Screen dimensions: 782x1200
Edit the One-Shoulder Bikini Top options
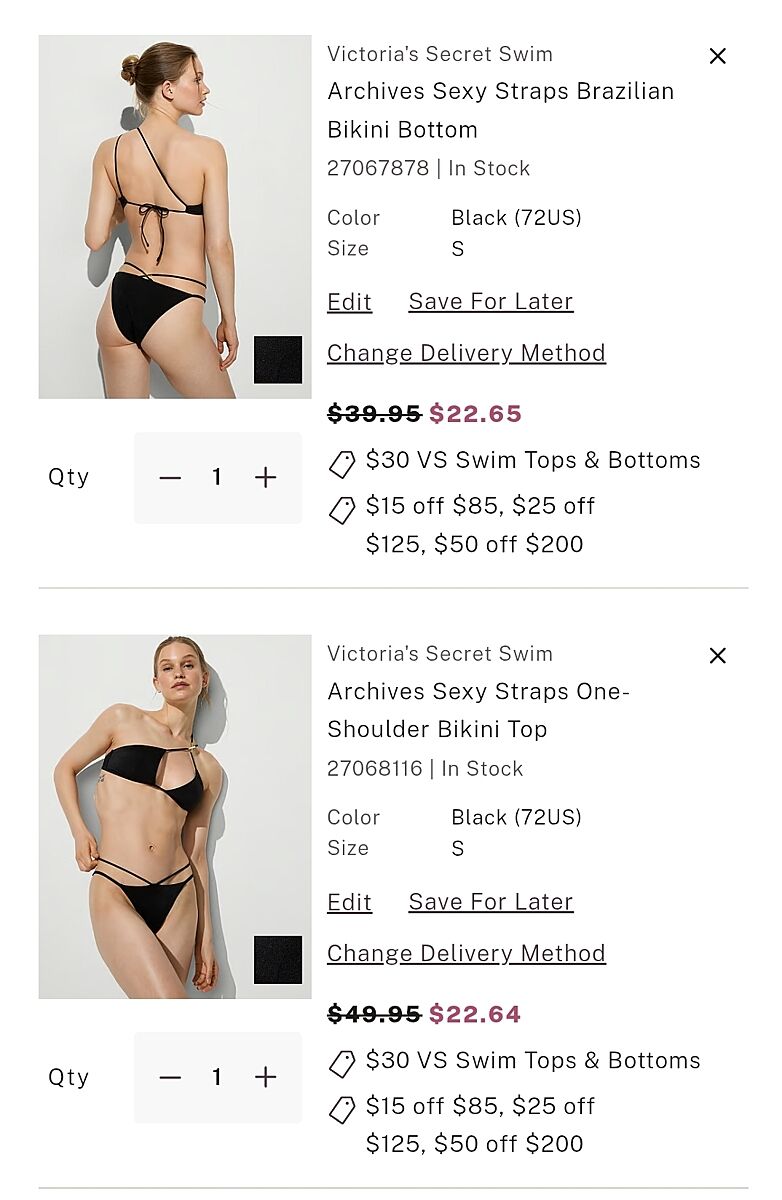tap(349, 902)
